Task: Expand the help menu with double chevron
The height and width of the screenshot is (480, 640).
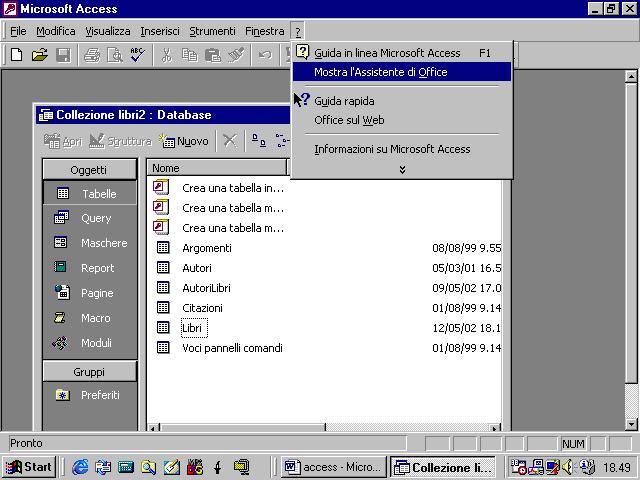Action: [402, 169]
